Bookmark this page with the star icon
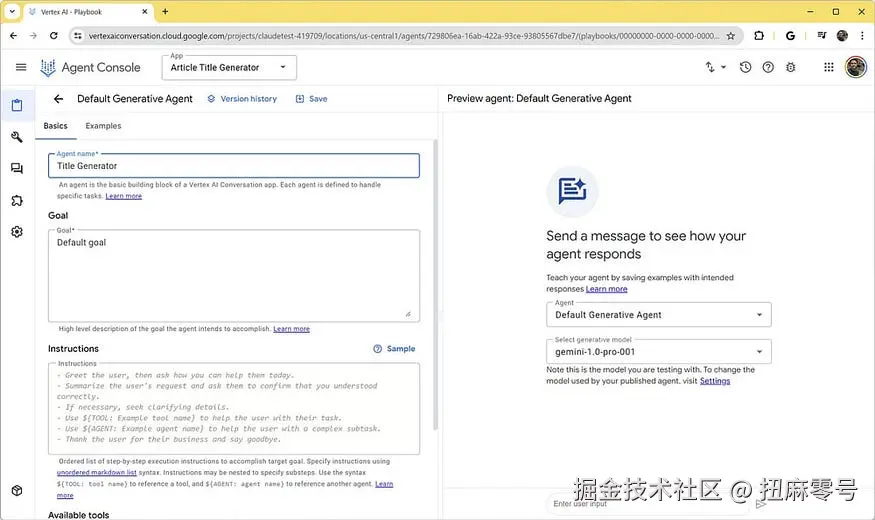 point(730,36)
